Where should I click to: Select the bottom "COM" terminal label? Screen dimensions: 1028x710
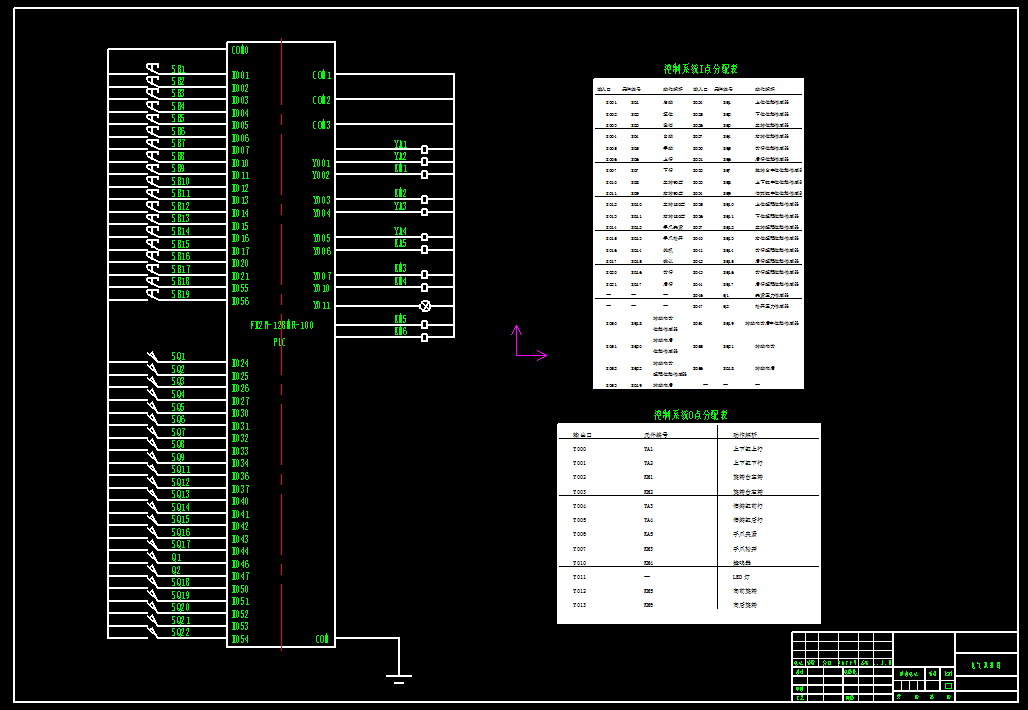click(x=322, y=639)
